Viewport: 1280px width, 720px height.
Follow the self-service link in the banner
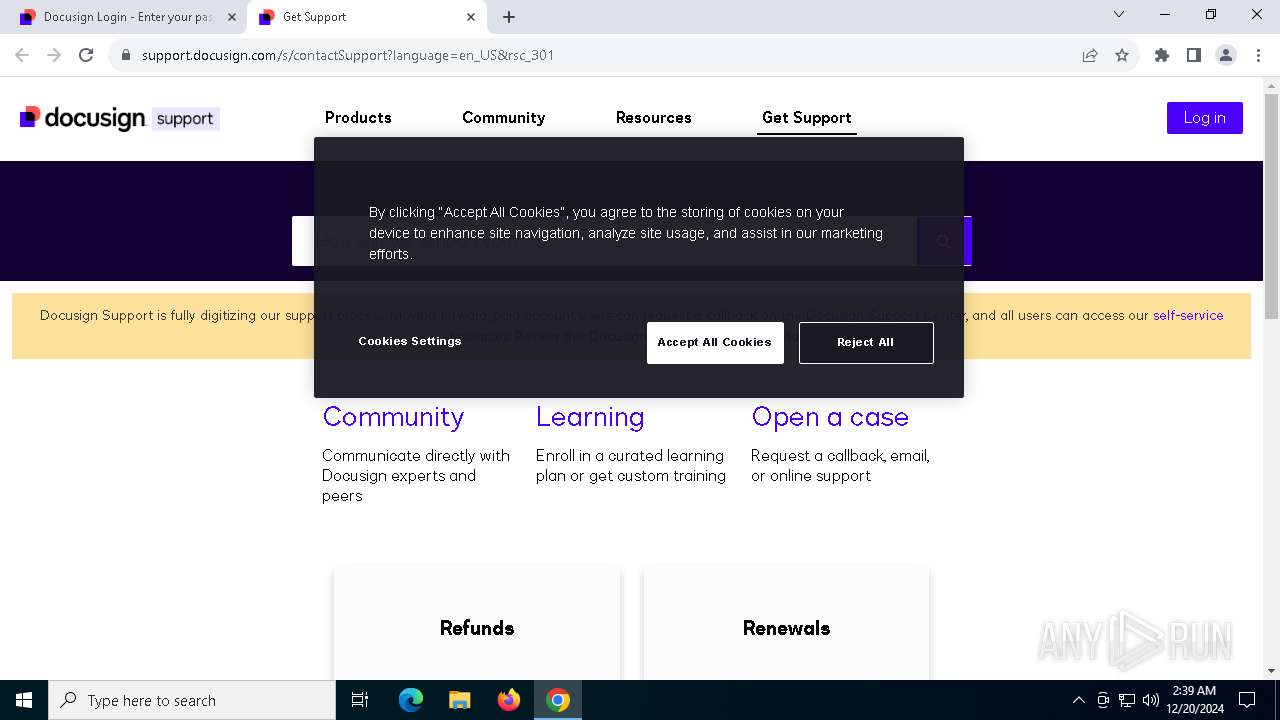click(x=1188, y=315)
